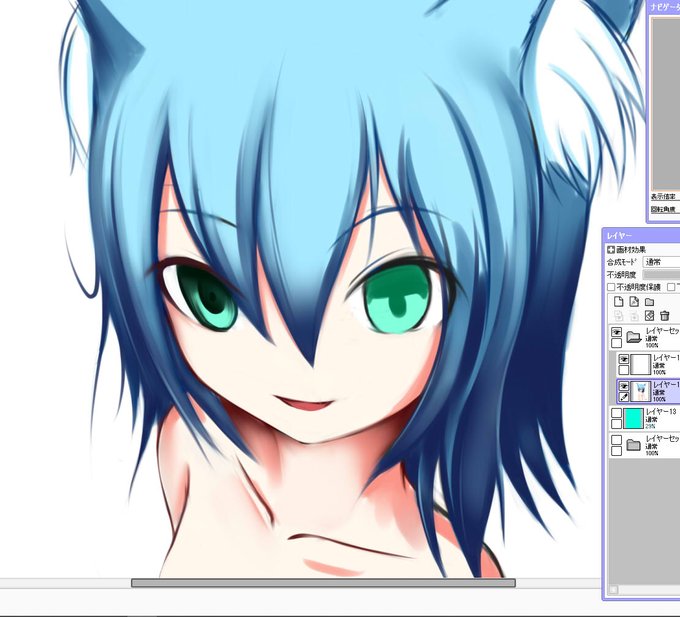Hide the top レイヤーセット folder
The width and height of the screenshot is (680, 617).
(x=616, y=332)
